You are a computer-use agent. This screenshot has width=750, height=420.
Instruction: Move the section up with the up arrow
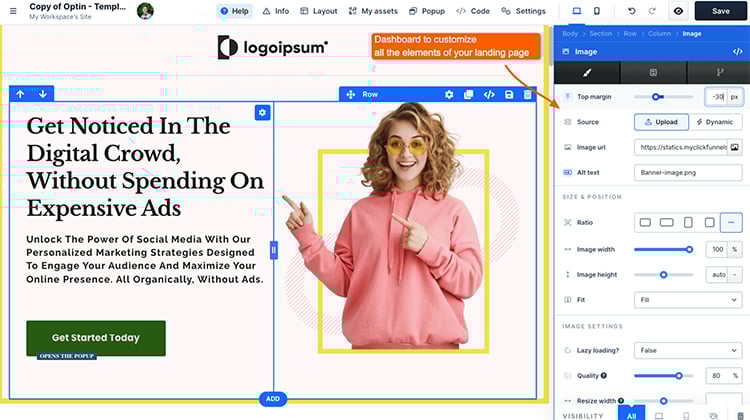[20, 94]
